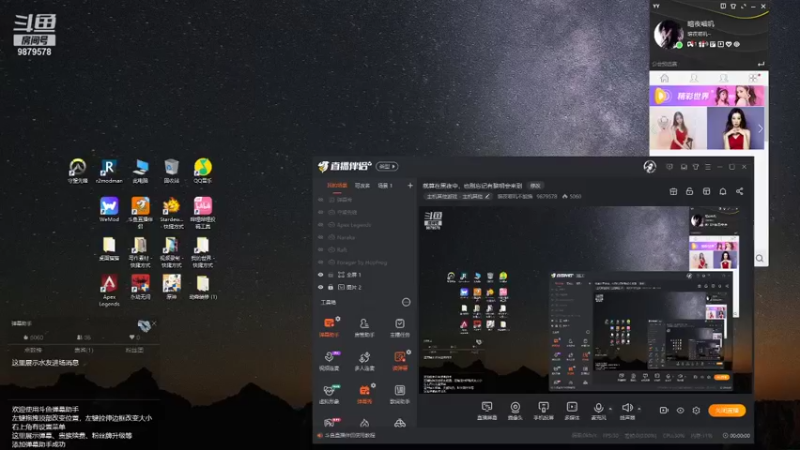
Task: Open the notification bell in the companion window
Action: tap(723, 191)
